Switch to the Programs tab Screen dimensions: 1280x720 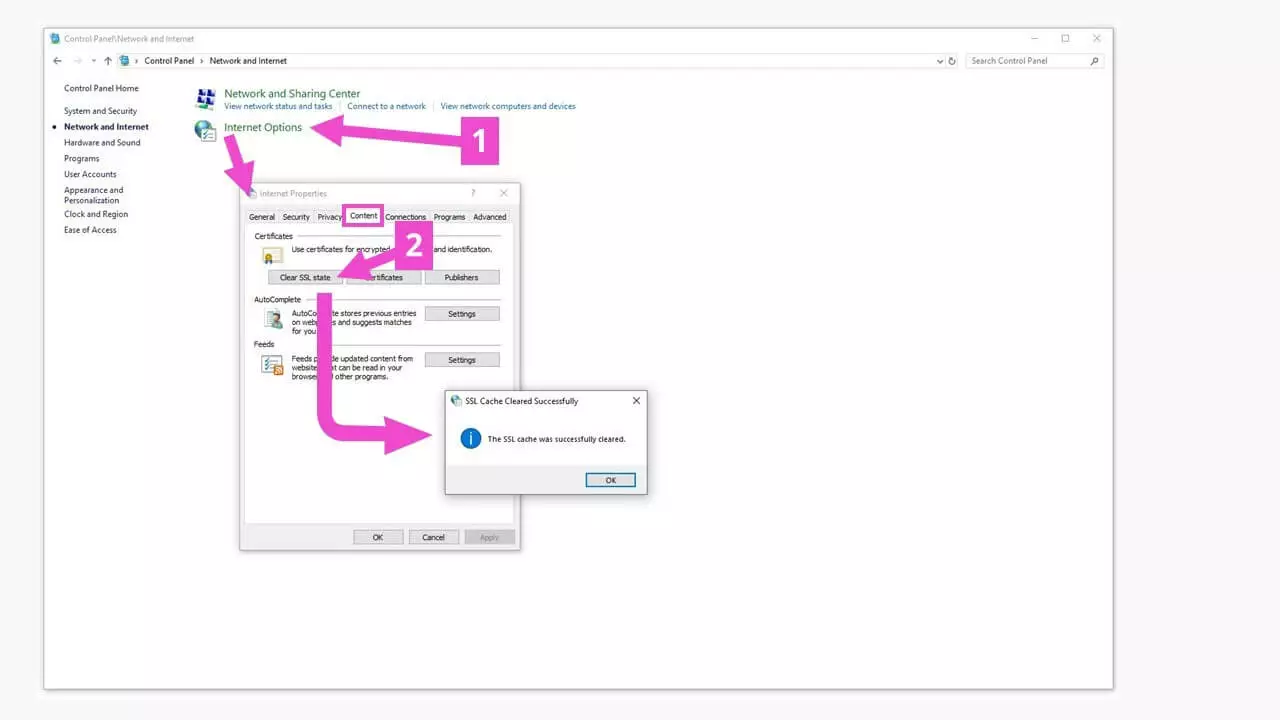[450, 217]
